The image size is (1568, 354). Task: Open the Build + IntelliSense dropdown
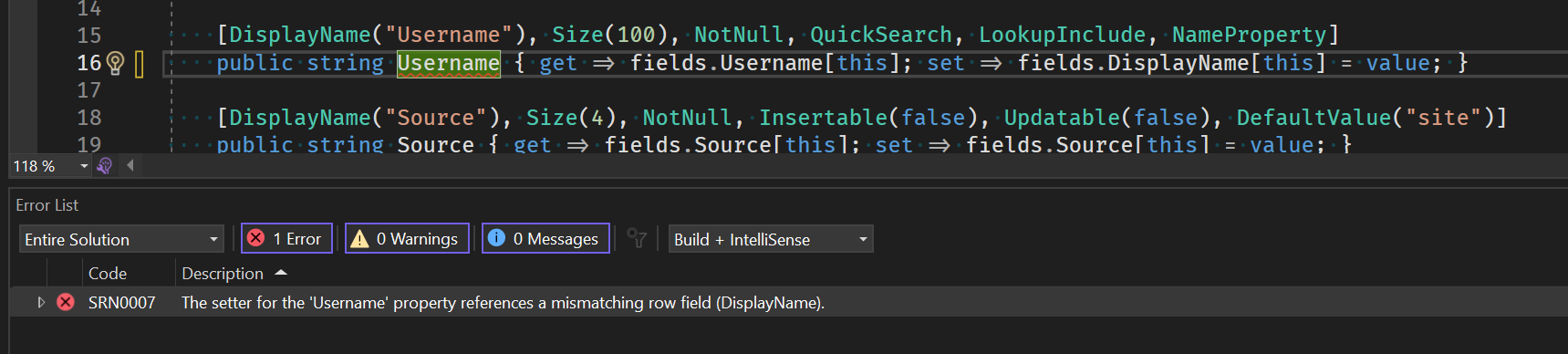click(x=771, y=239)
